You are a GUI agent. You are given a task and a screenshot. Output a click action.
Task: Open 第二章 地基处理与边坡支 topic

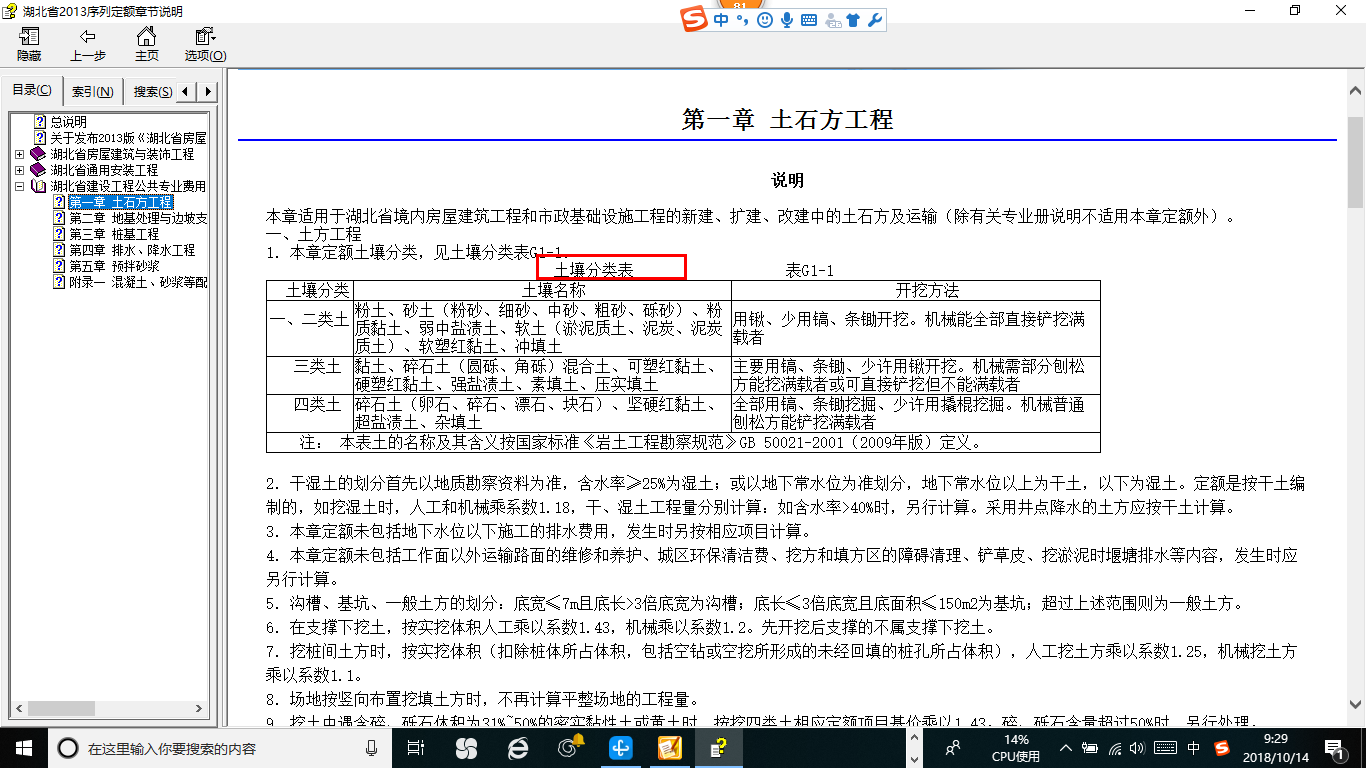(x=138, y=218)
